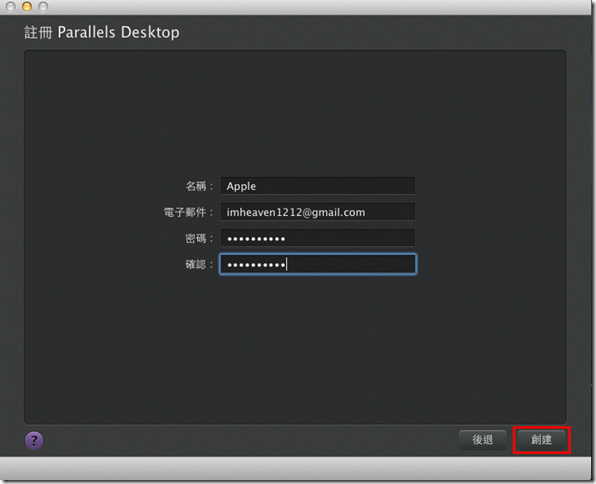Click the imheaven1212@gmail.com text
This screenshot has width=596, height=484.
tap(296, 212)
